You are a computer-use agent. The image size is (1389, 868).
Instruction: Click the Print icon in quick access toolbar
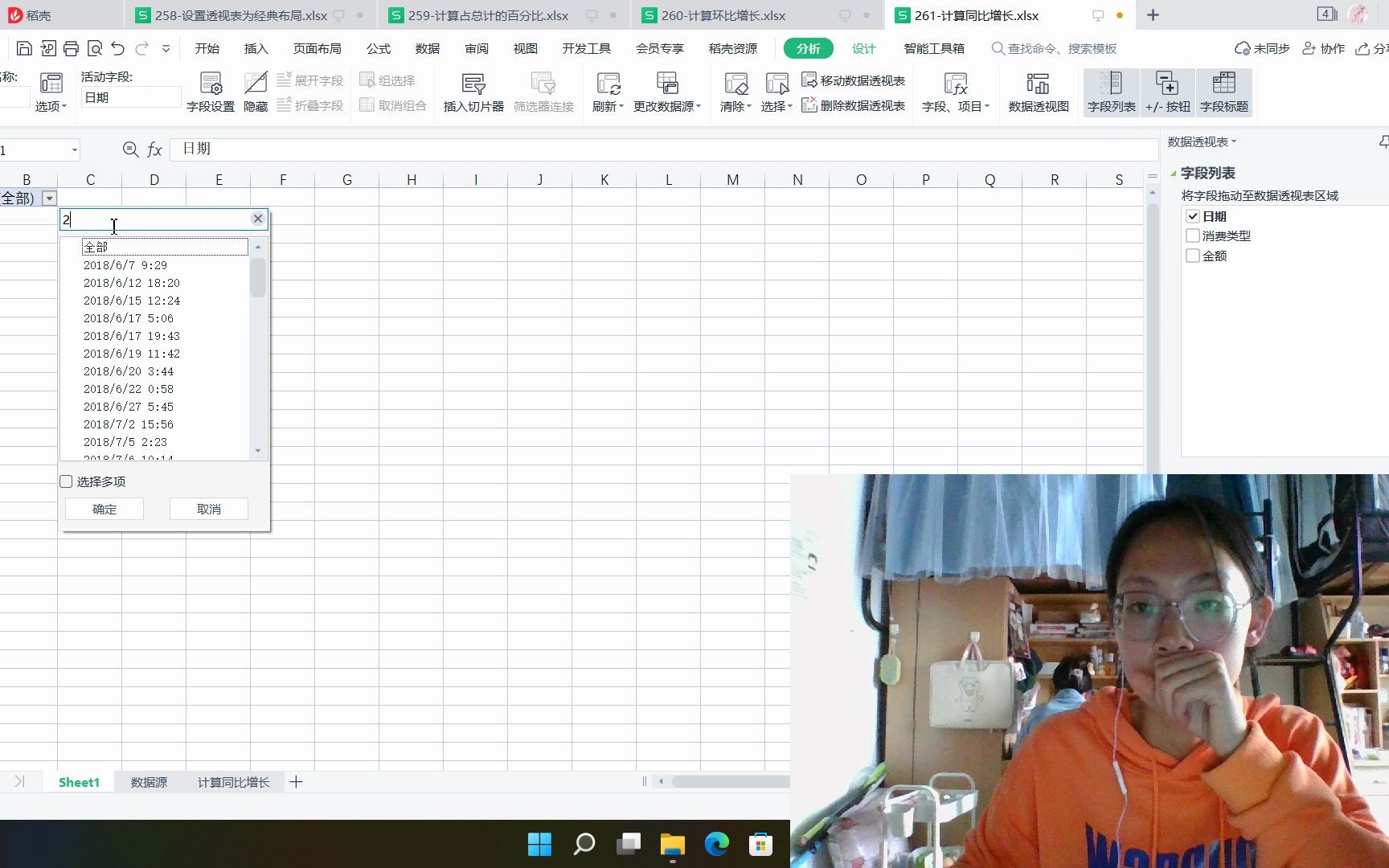pyautogui.click(x=71, y=48)
